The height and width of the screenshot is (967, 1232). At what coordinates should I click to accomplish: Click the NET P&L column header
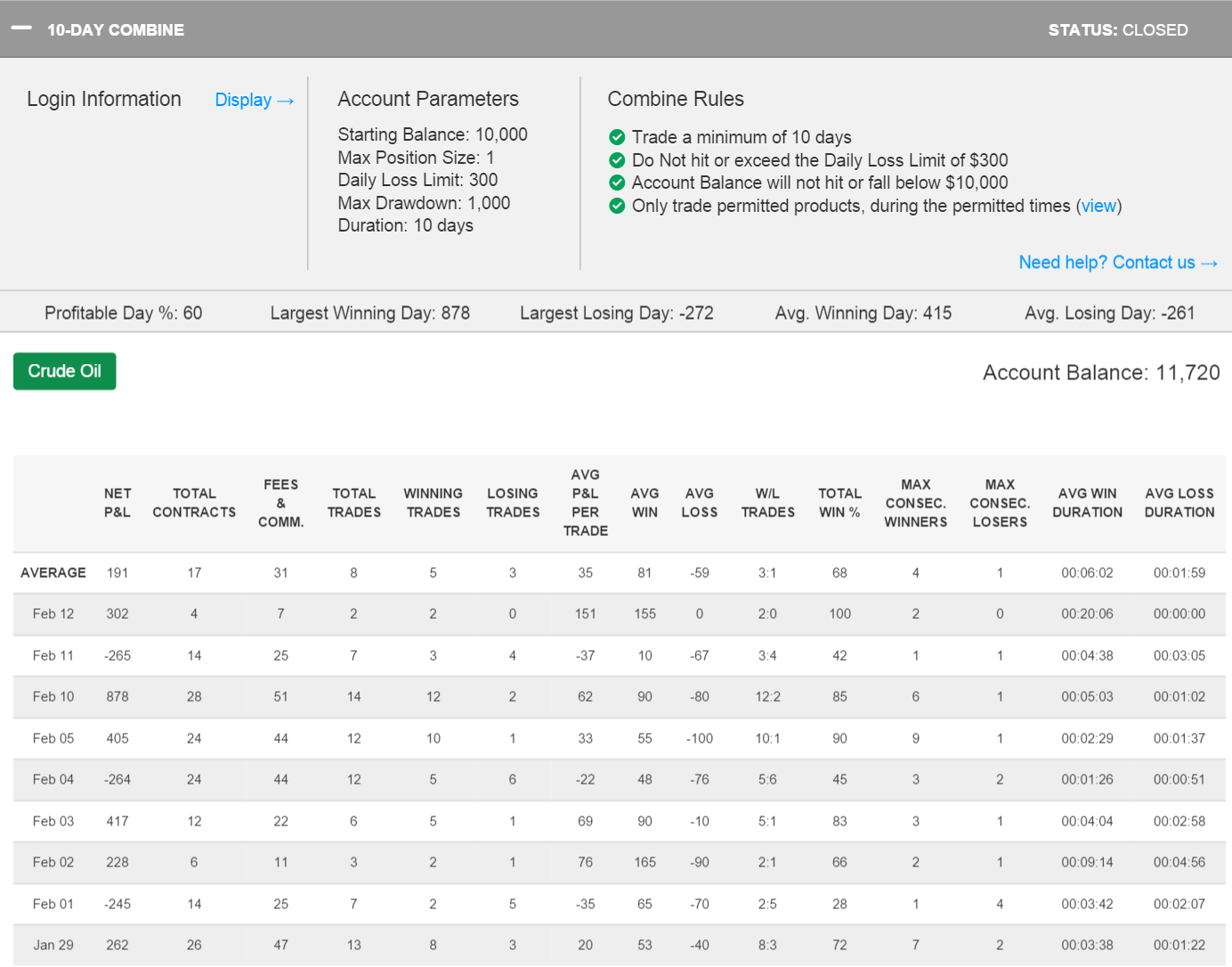pyautogui.click(x=118, y=503)
